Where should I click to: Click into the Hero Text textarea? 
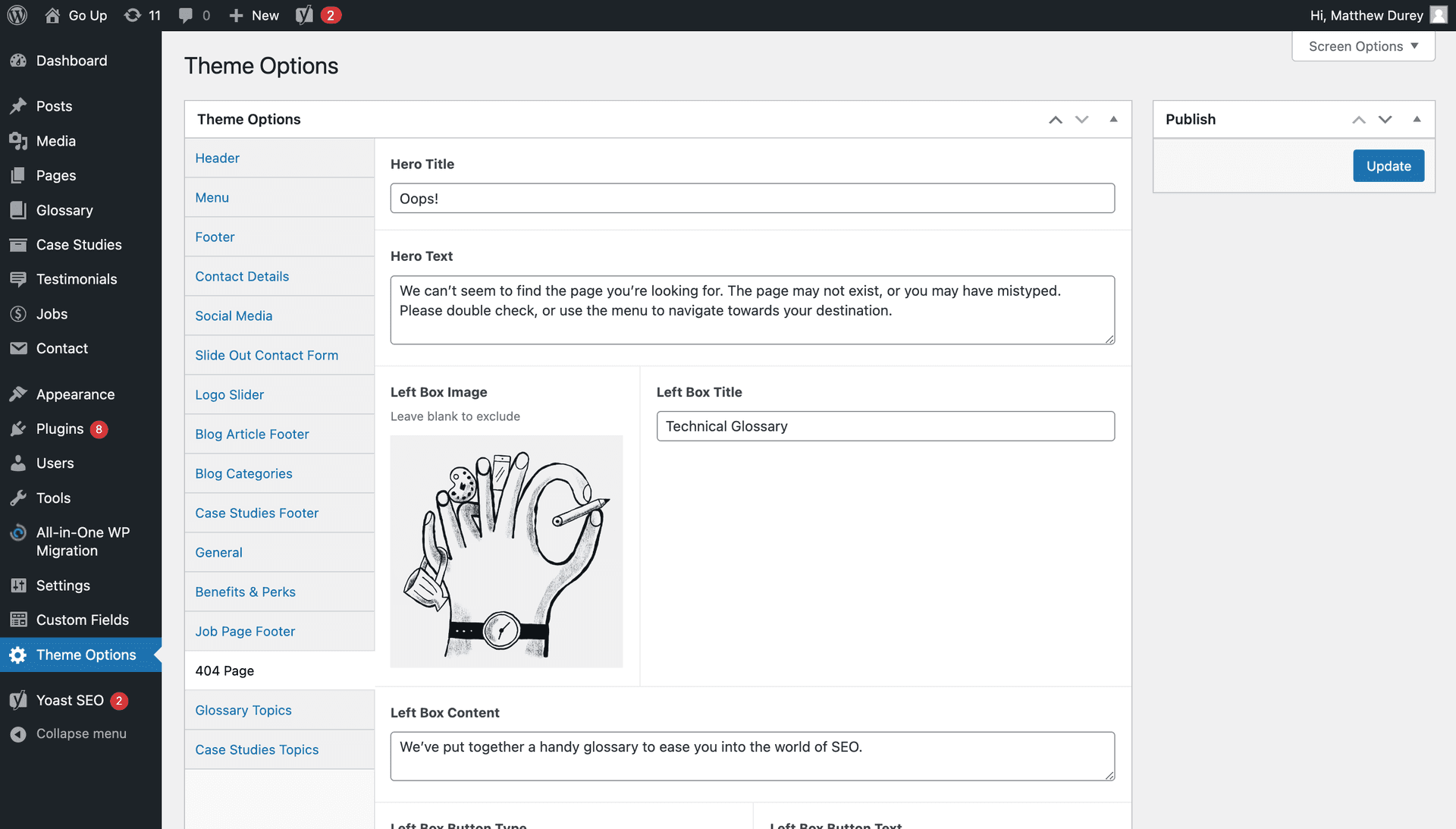752,310
